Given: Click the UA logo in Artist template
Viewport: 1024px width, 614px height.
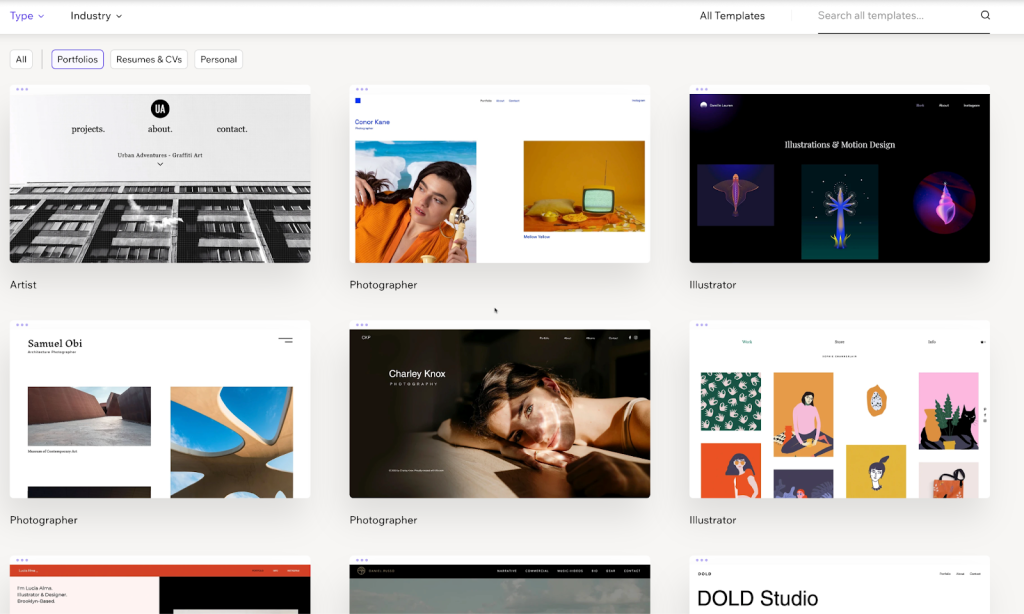Looking at the screenshot, I should point(160,109).
